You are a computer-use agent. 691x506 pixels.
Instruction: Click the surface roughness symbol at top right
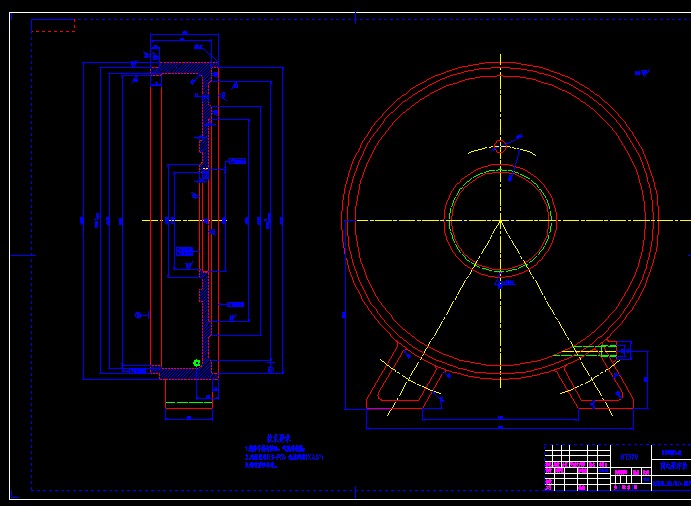point(643,73)
